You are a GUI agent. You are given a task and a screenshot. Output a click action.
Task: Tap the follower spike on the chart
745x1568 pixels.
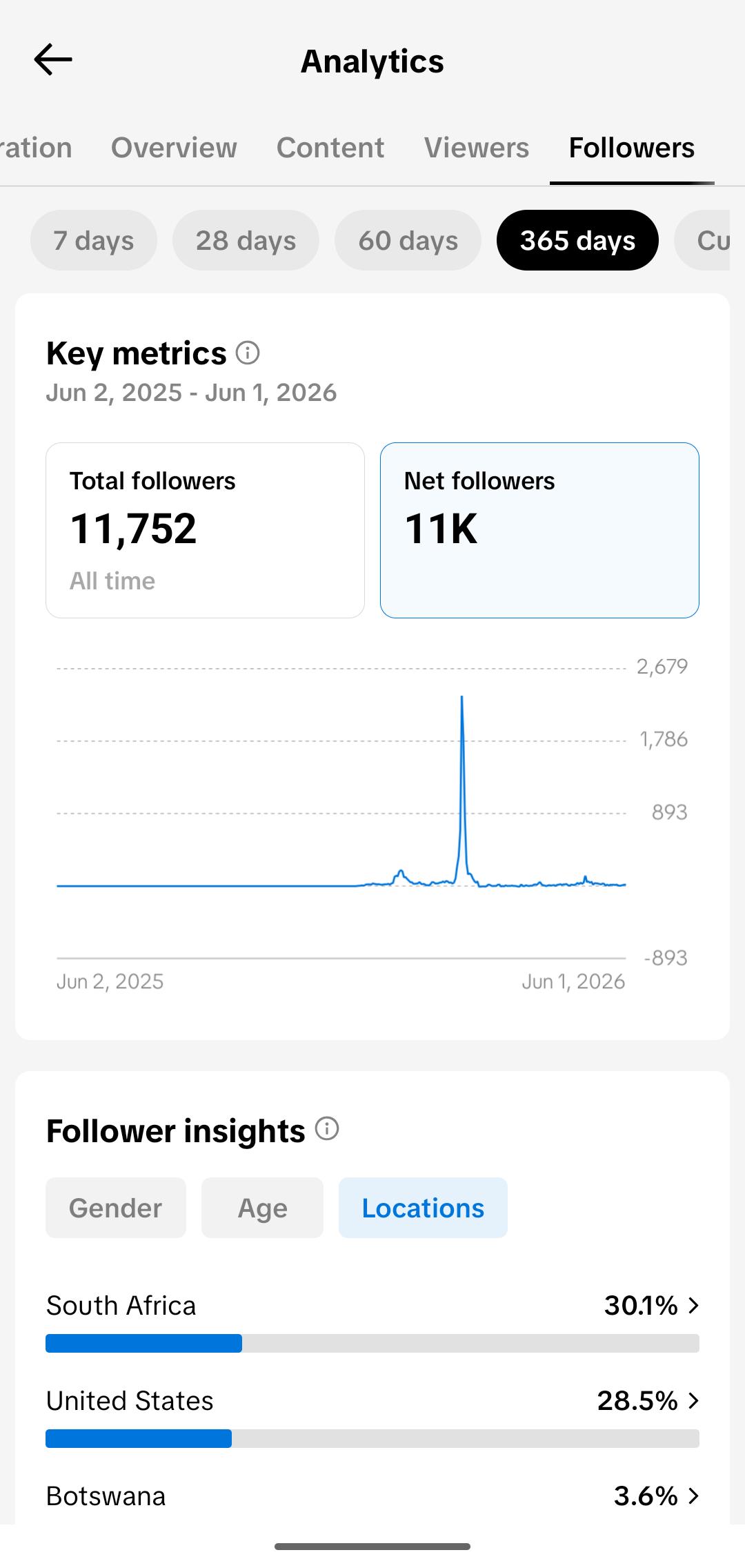(462, 787)
